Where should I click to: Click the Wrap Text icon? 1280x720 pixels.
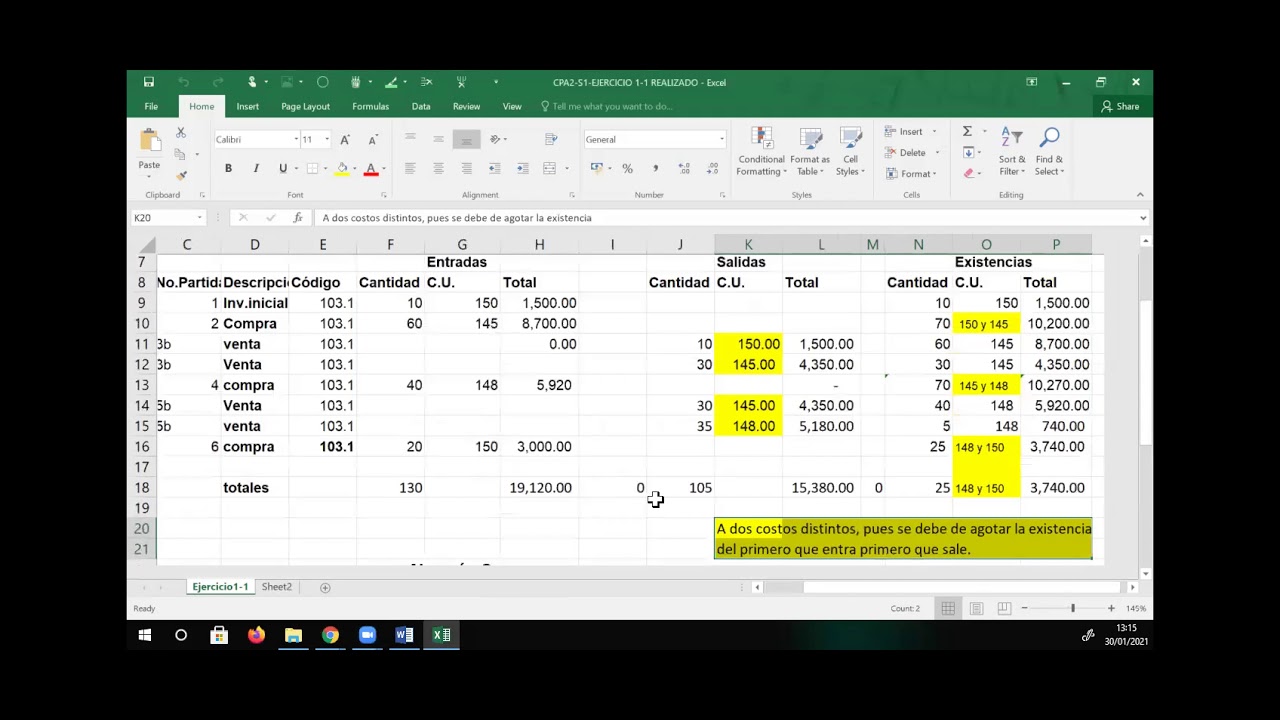coord(550,140)
